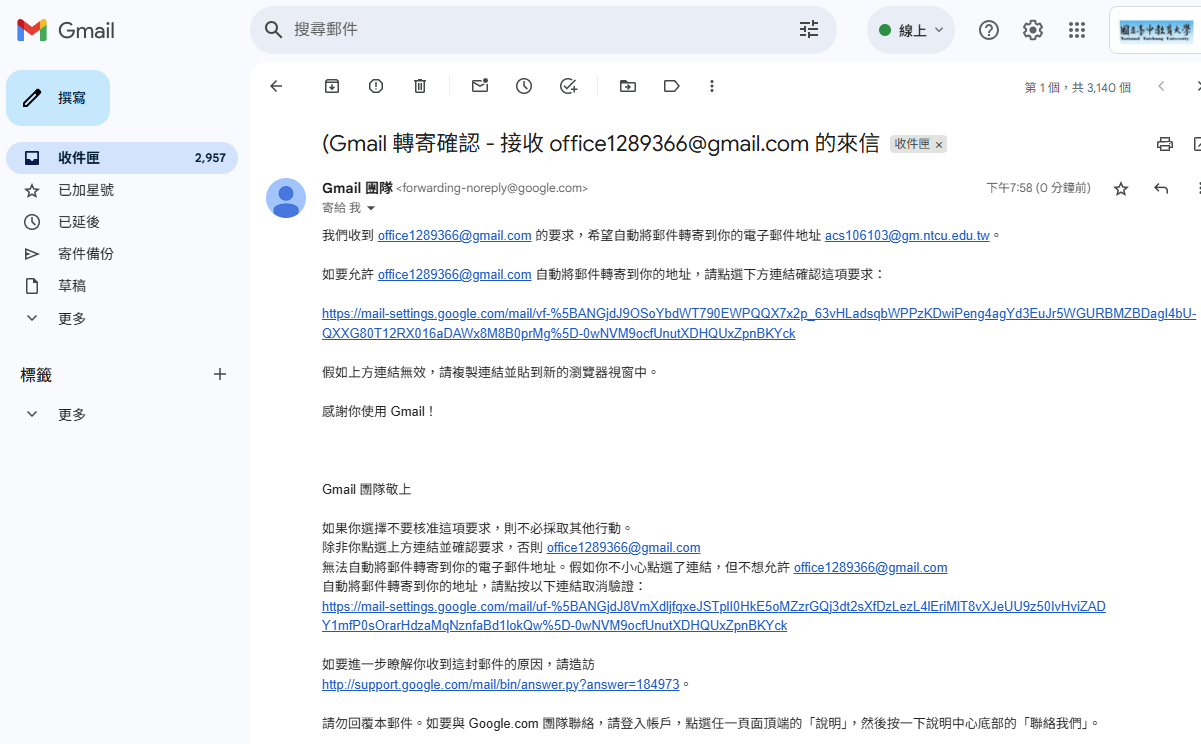The height and width of the screenshot is (744, 1201).
Task: Click the forwarding confirmation vf- link
Action: [759, 323]
